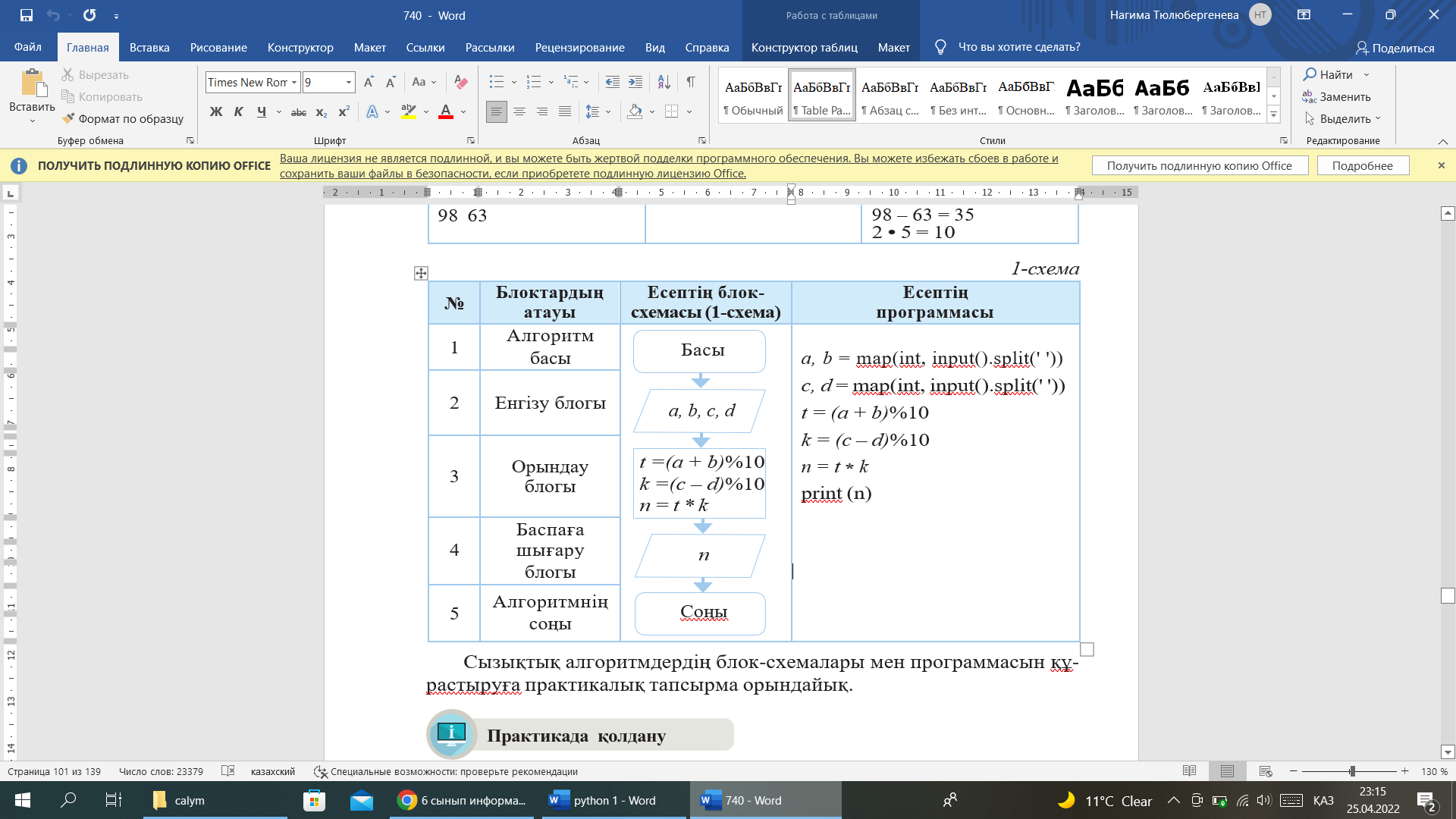This screenshot has height=819, width=1456.
Task: Click the text highlight color icon
Action: pyautogui.click(x=409, y=111)
